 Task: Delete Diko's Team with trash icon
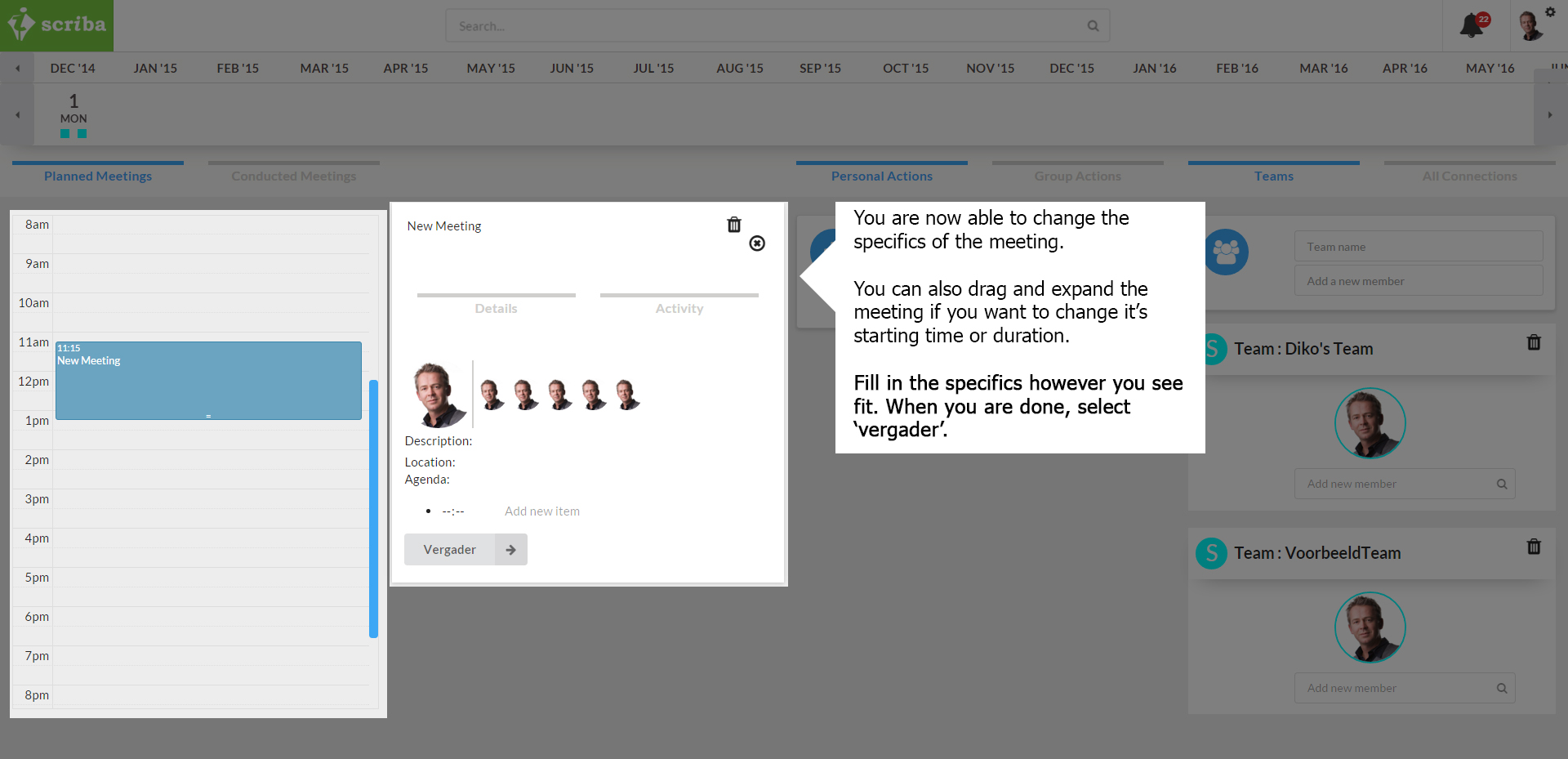coord(1533,343)
